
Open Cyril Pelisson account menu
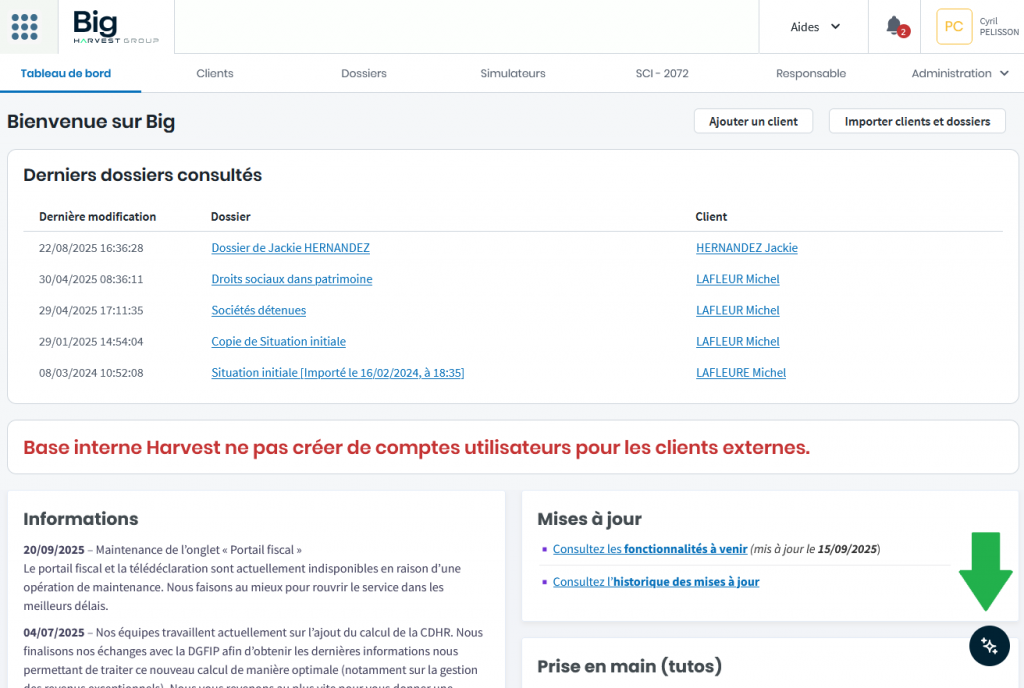(998, 27)
